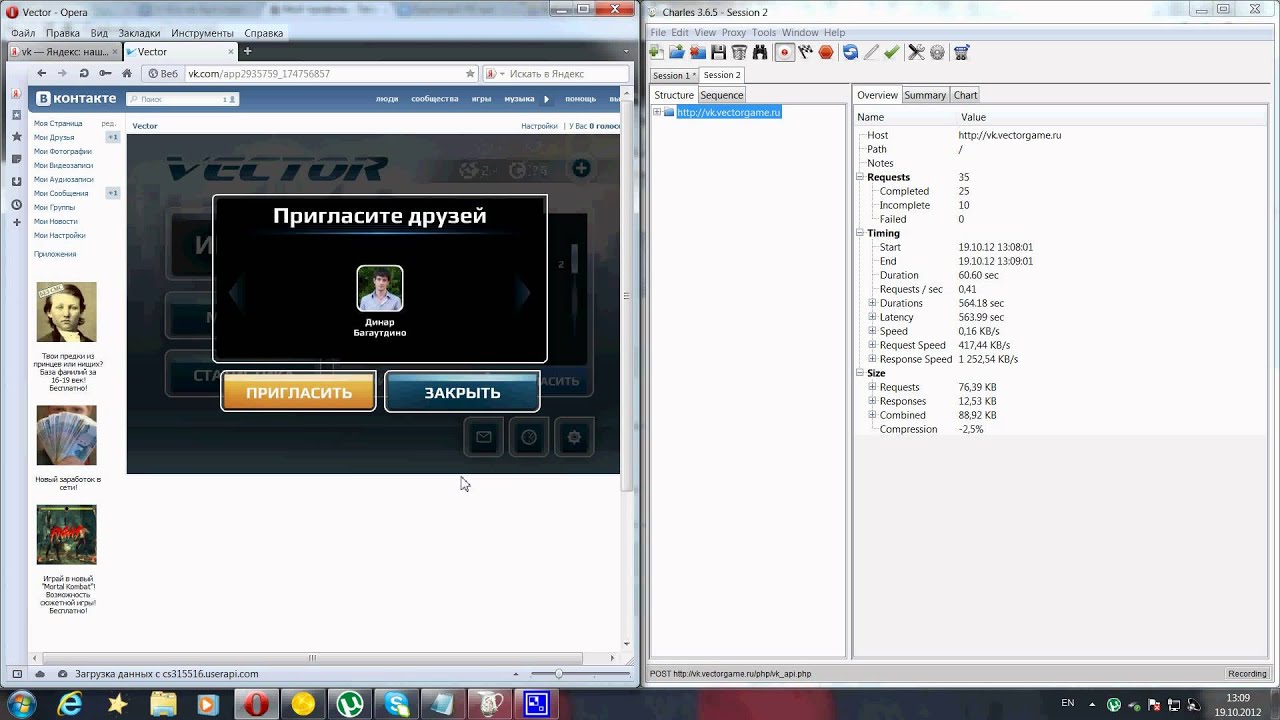Viewport: 1280px width, 720px height.
Task: Reload the page in Opera
Action: click(83, 73)
